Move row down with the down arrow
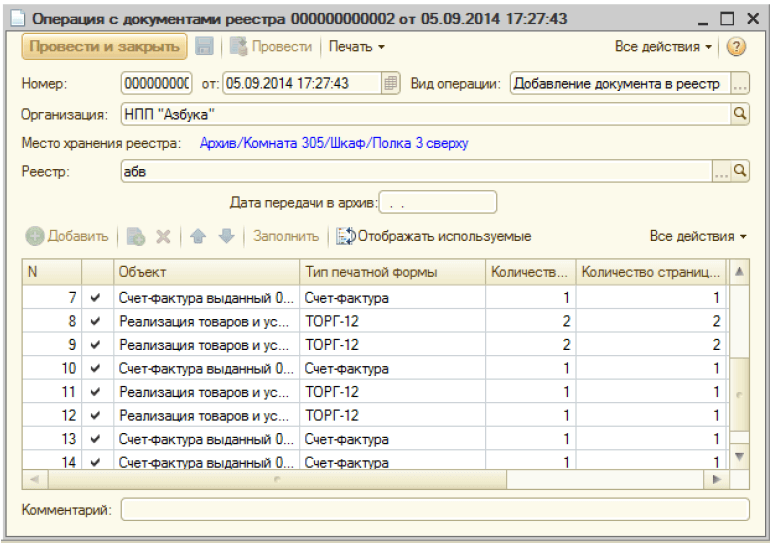The width and height of the screenshot is (774, 545). 226,237
